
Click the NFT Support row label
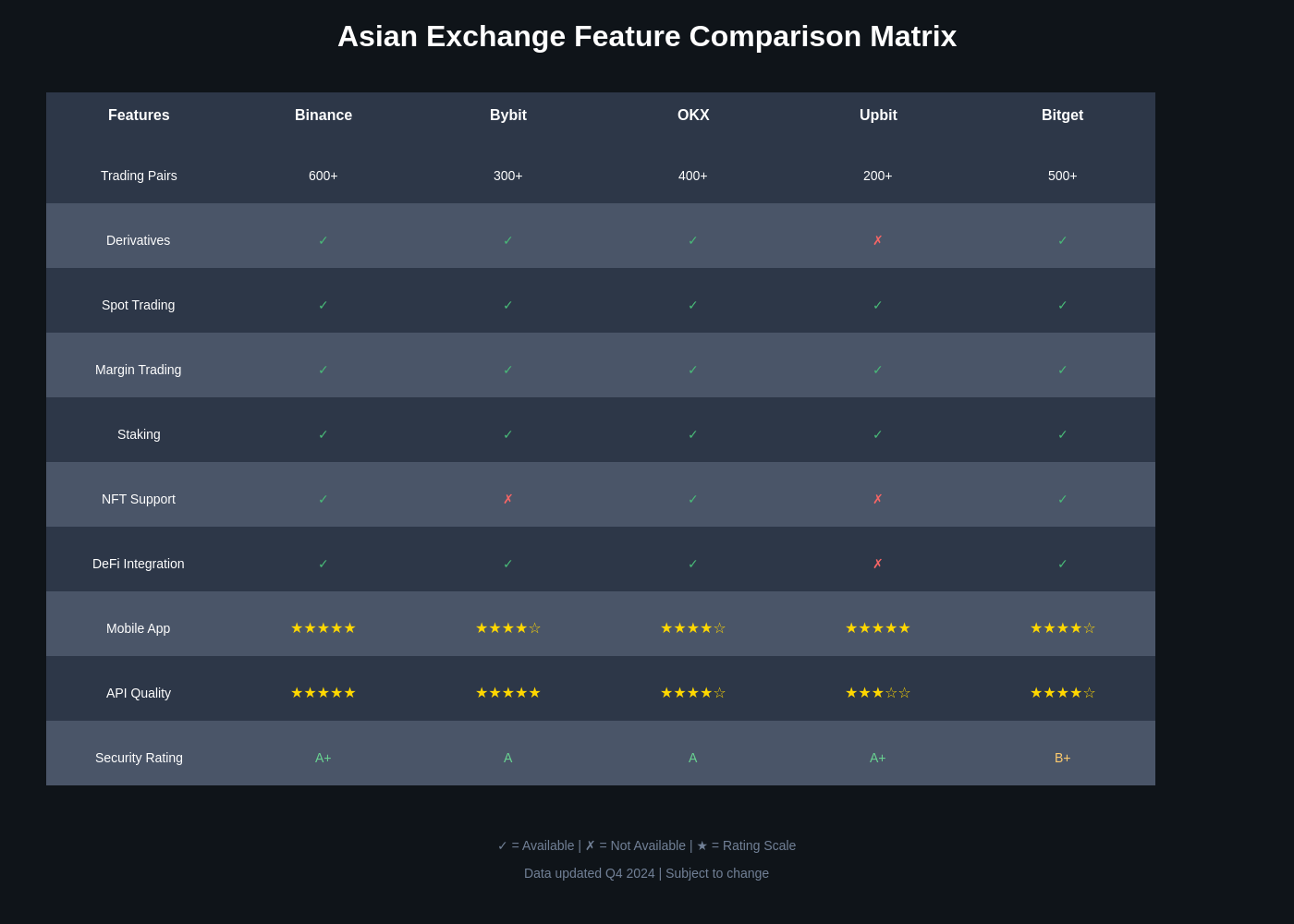point(139,499)
